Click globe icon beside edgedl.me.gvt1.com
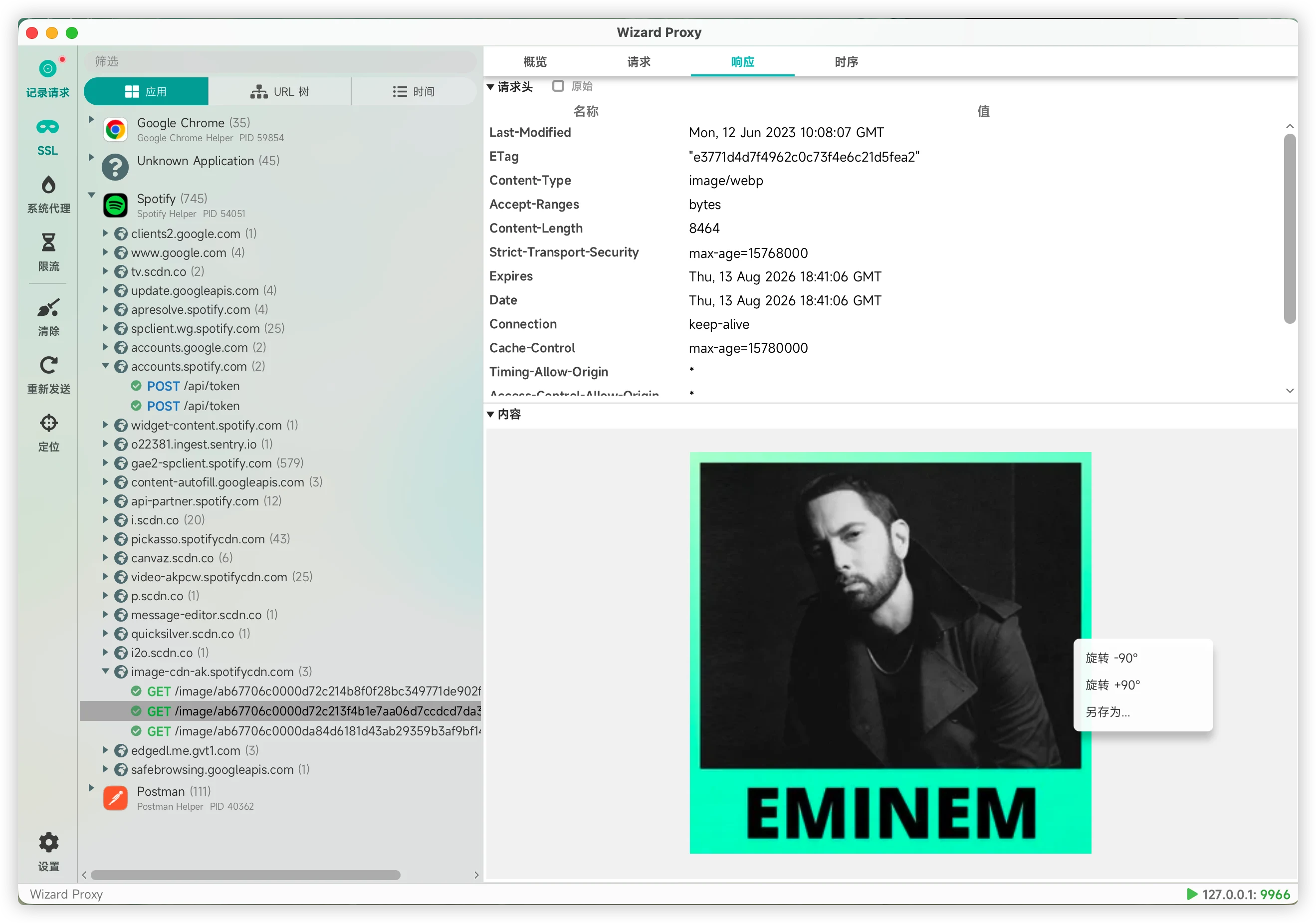This screenshot has height=923, width=1316. click(121, 750)
